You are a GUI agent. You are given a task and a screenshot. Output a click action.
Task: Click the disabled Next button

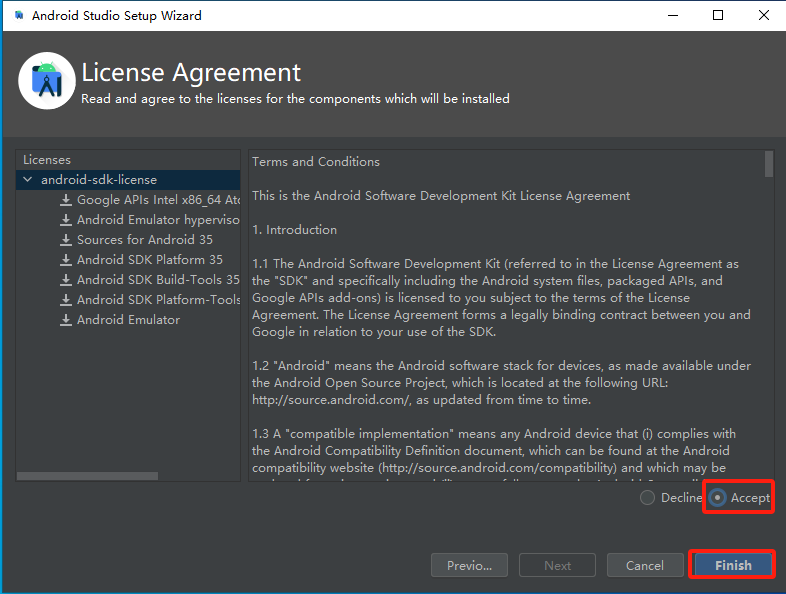557,565
